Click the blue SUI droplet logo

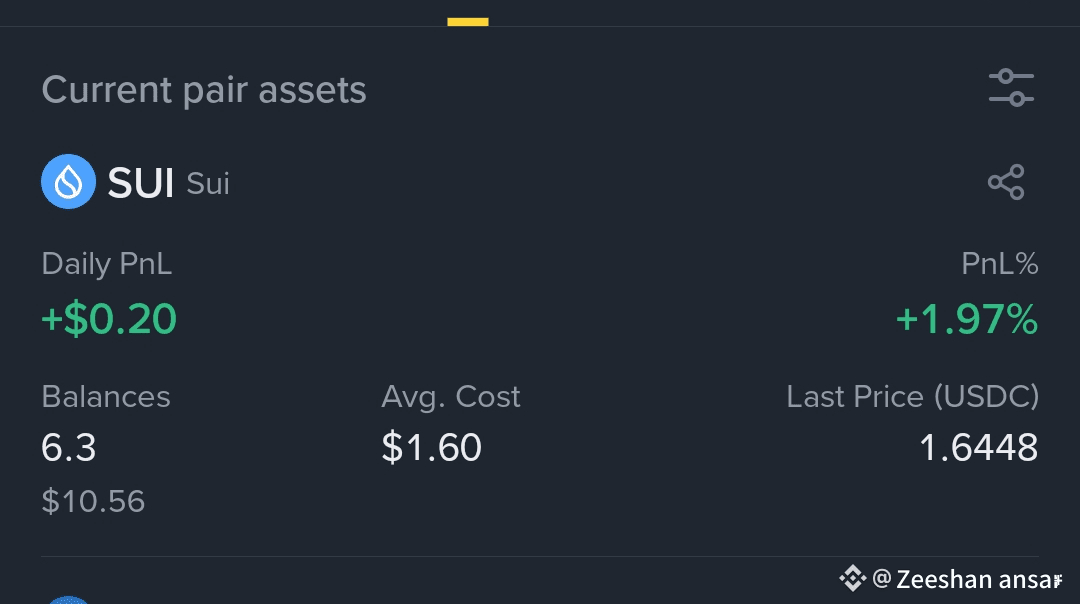[68, 182]
